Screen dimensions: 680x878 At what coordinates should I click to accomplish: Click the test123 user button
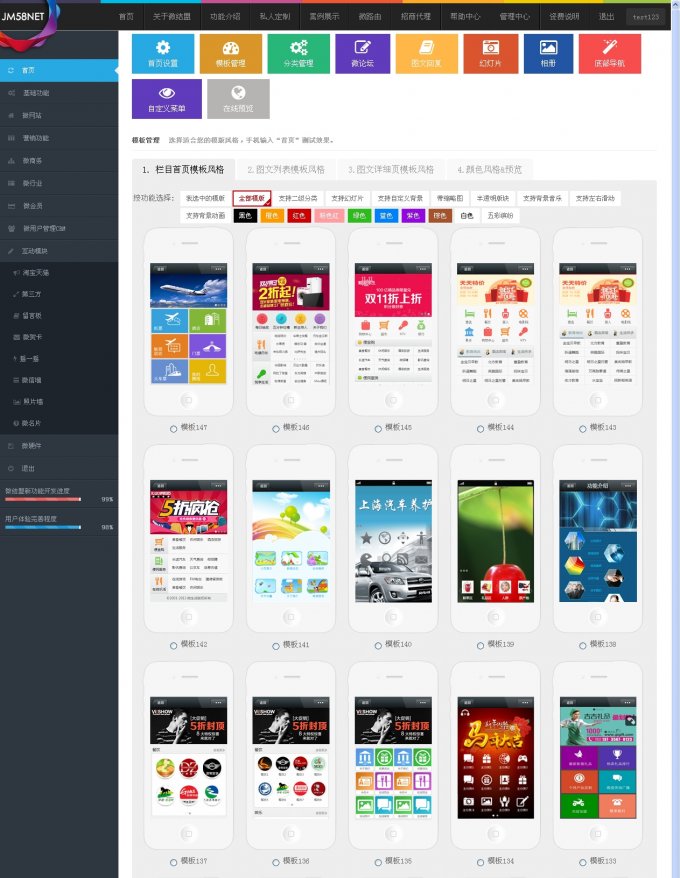tap(646, 17)
